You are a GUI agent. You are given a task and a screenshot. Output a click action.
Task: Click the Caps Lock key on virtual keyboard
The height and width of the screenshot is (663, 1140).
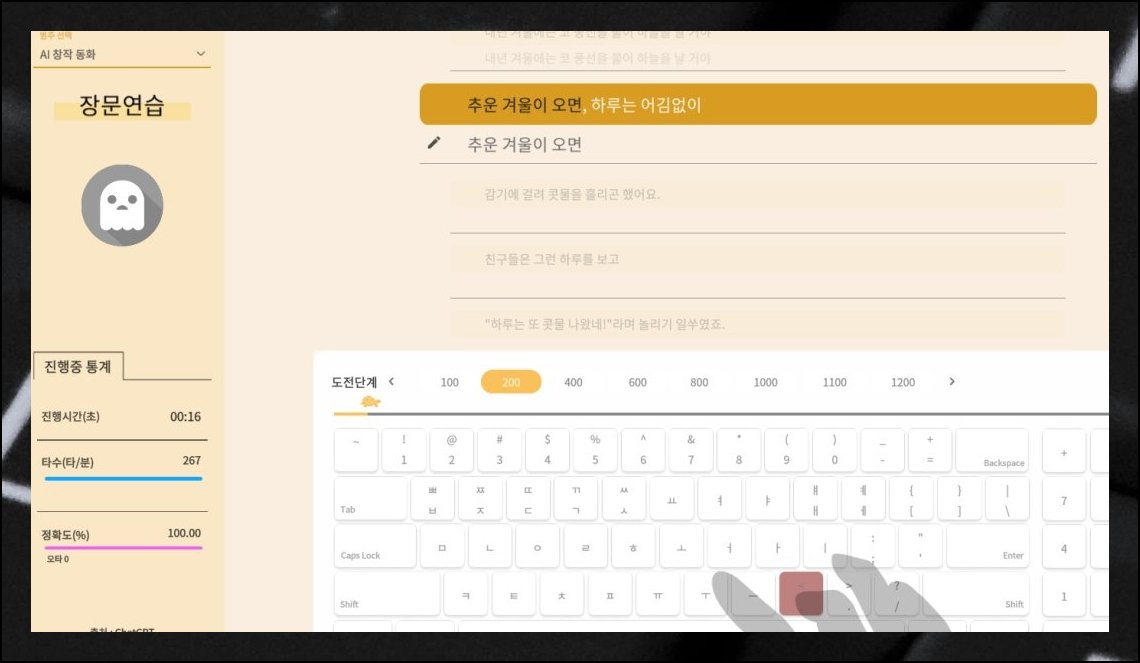tap(374, 547)
